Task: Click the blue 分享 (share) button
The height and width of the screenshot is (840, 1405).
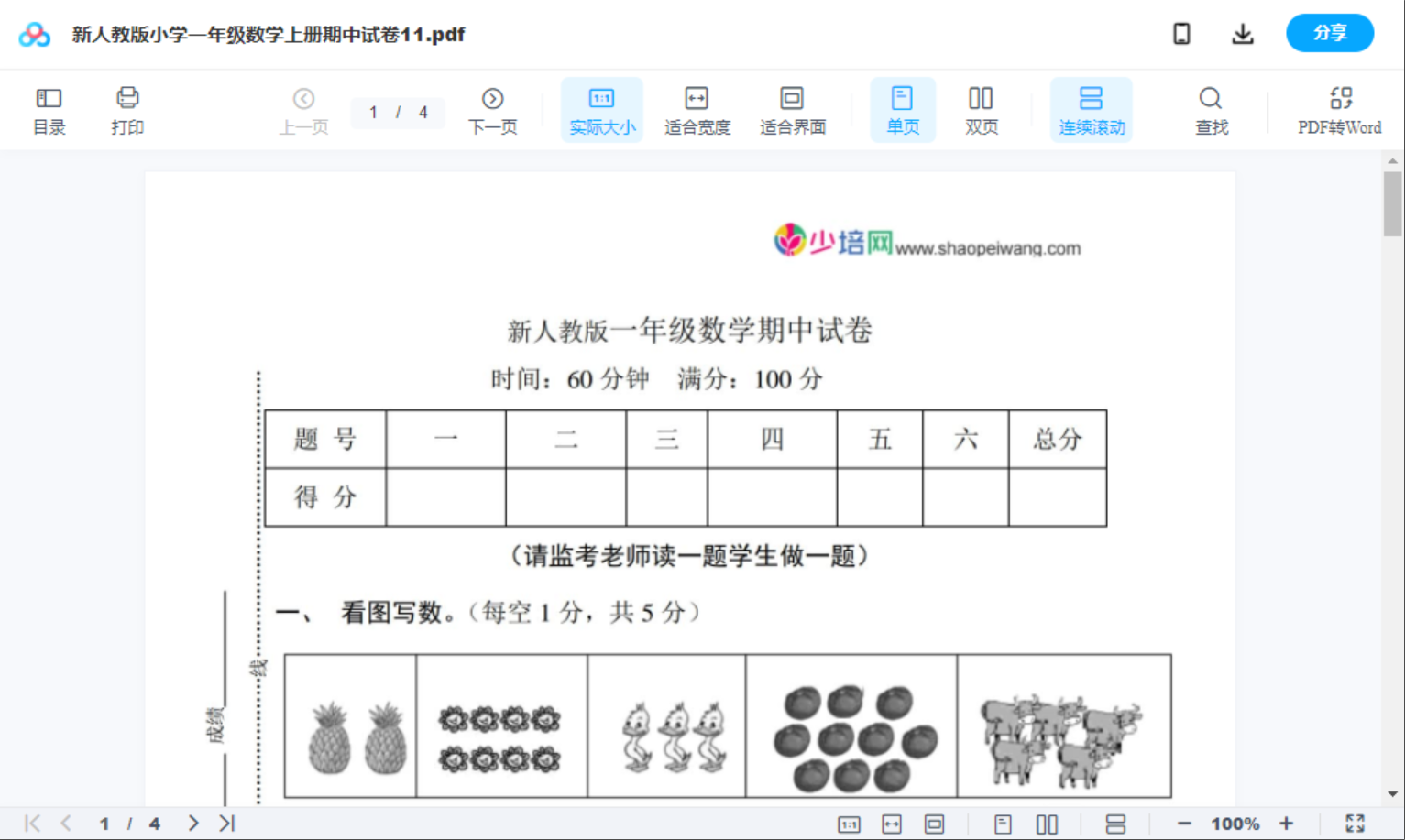Action: pyautogui.click(x=1330, y=33)
